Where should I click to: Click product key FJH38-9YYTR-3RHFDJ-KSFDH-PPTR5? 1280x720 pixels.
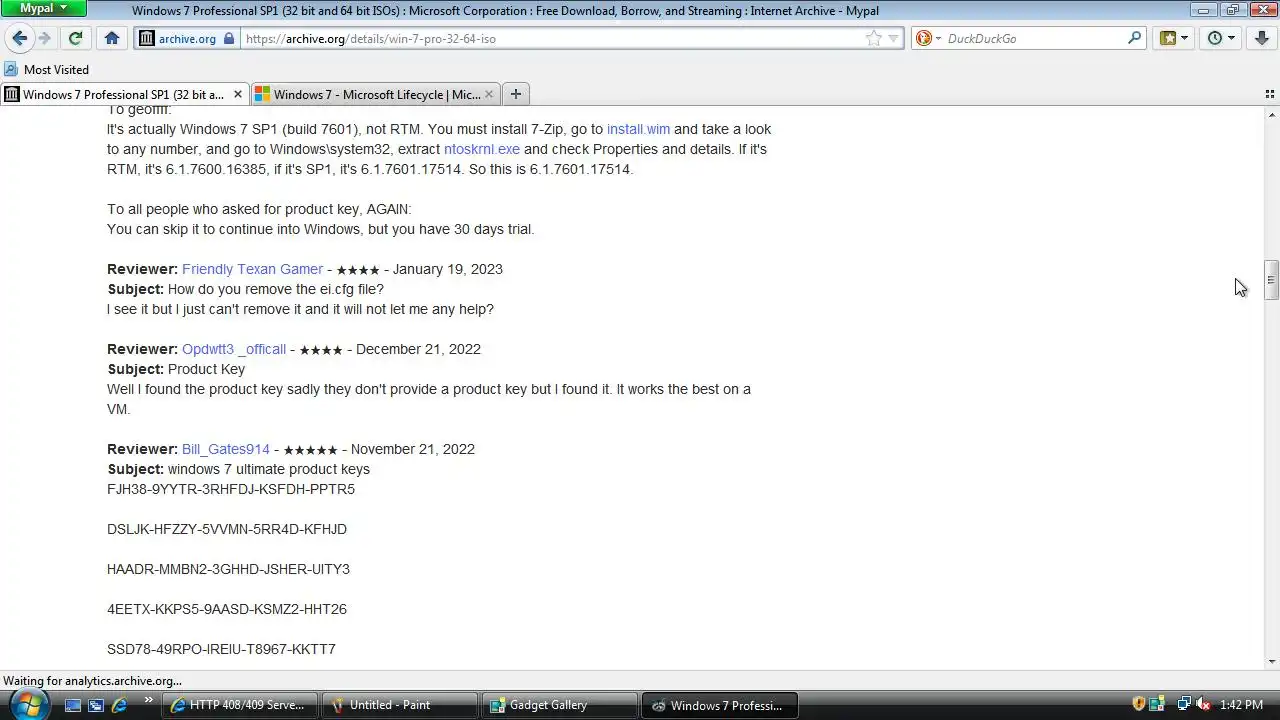point(231,489)
